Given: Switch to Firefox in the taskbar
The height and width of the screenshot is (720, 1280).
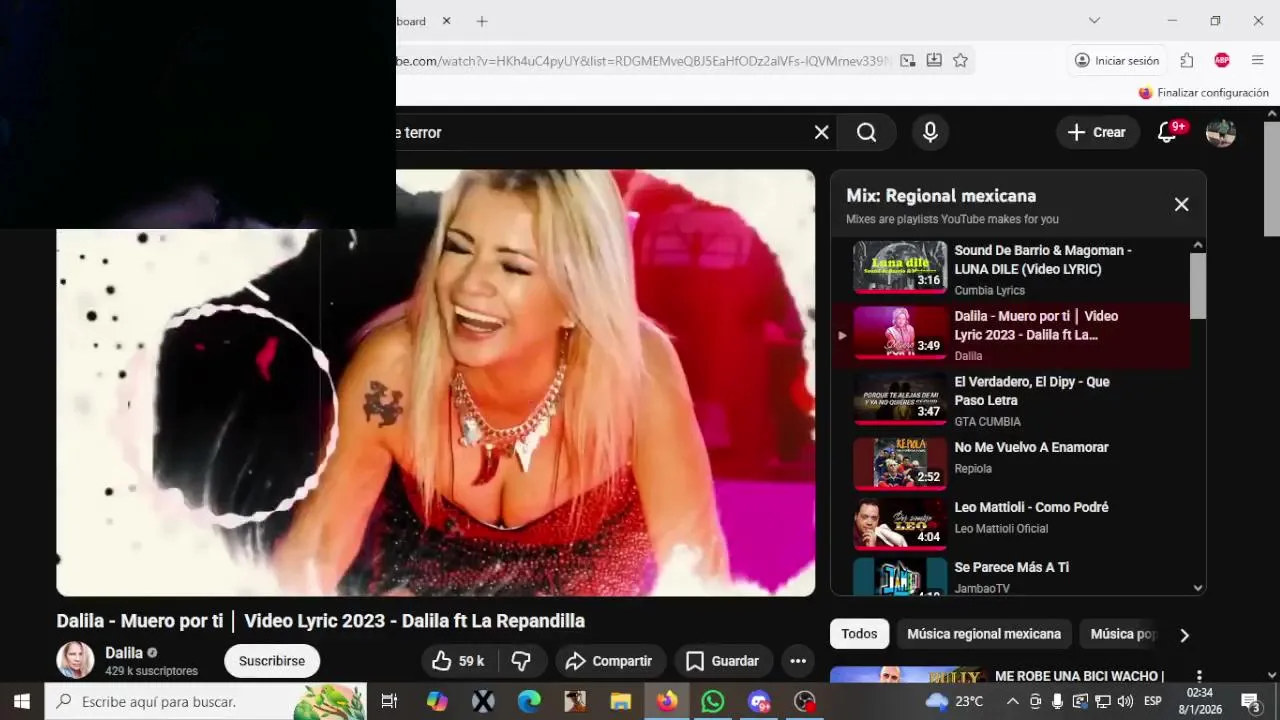Looking at the screenshot, I should [667, 701].
